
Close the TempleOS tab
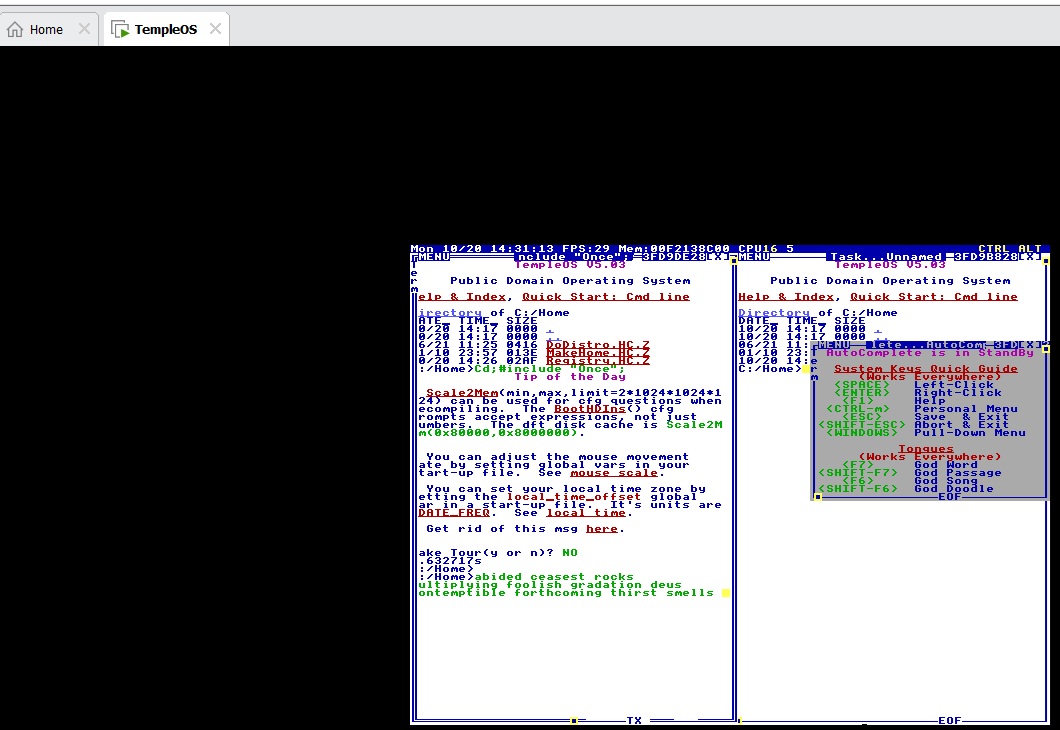coord(215,28)
